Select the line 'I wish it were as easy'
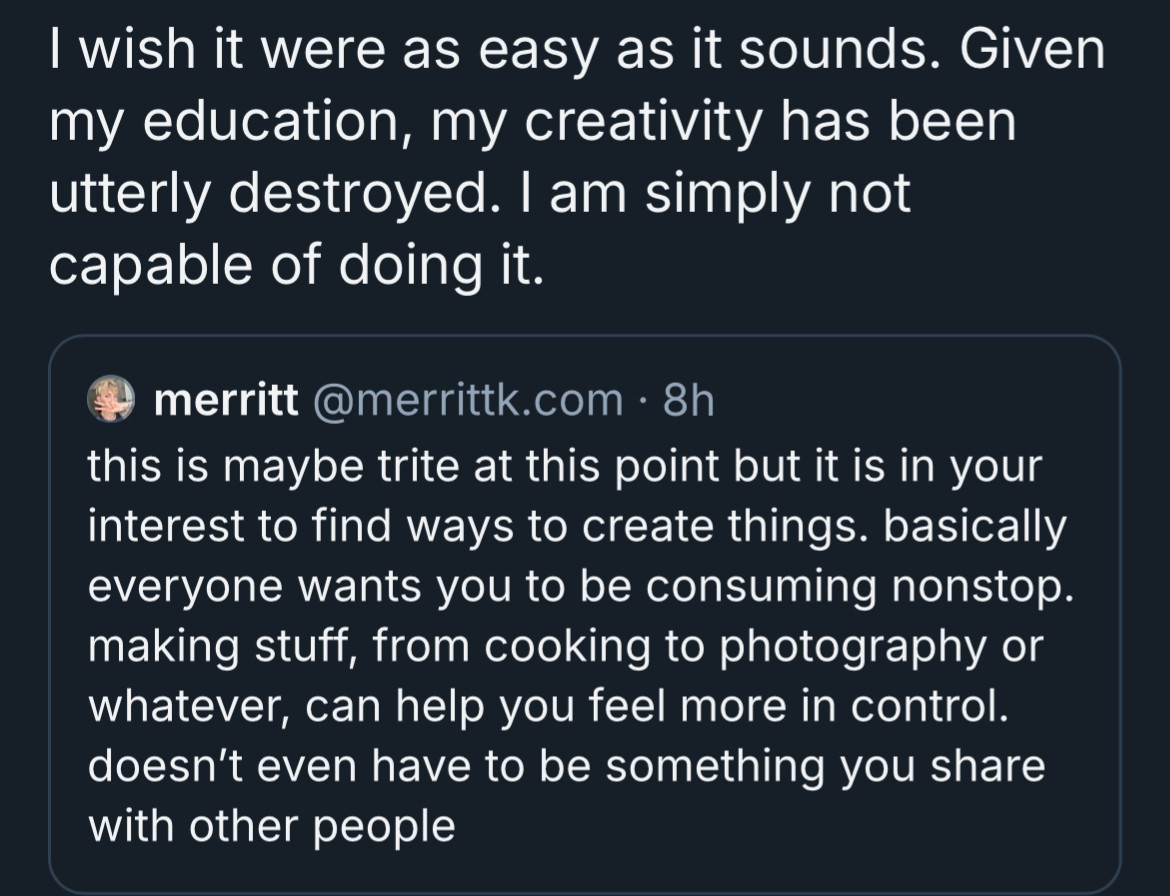1170x896 pixels. click(577, 51)
